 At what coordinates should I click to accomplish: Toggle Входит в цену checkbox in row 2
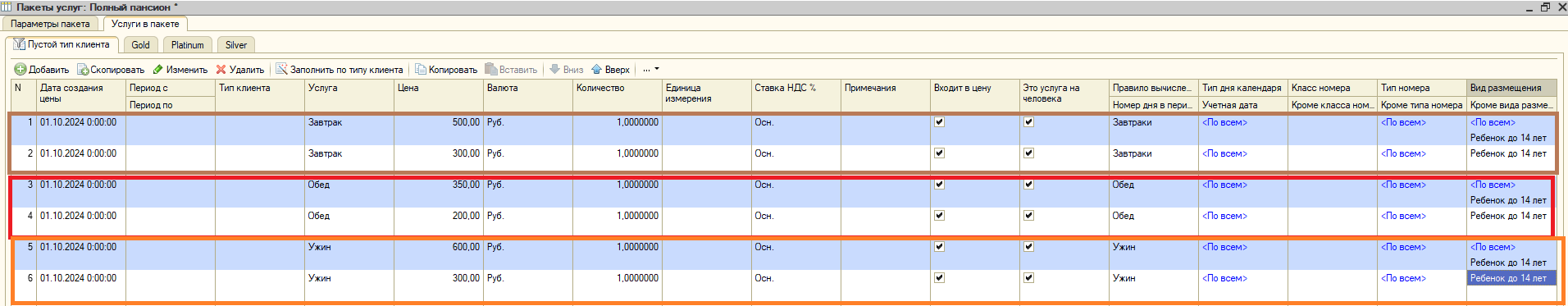tap(940, 153)
